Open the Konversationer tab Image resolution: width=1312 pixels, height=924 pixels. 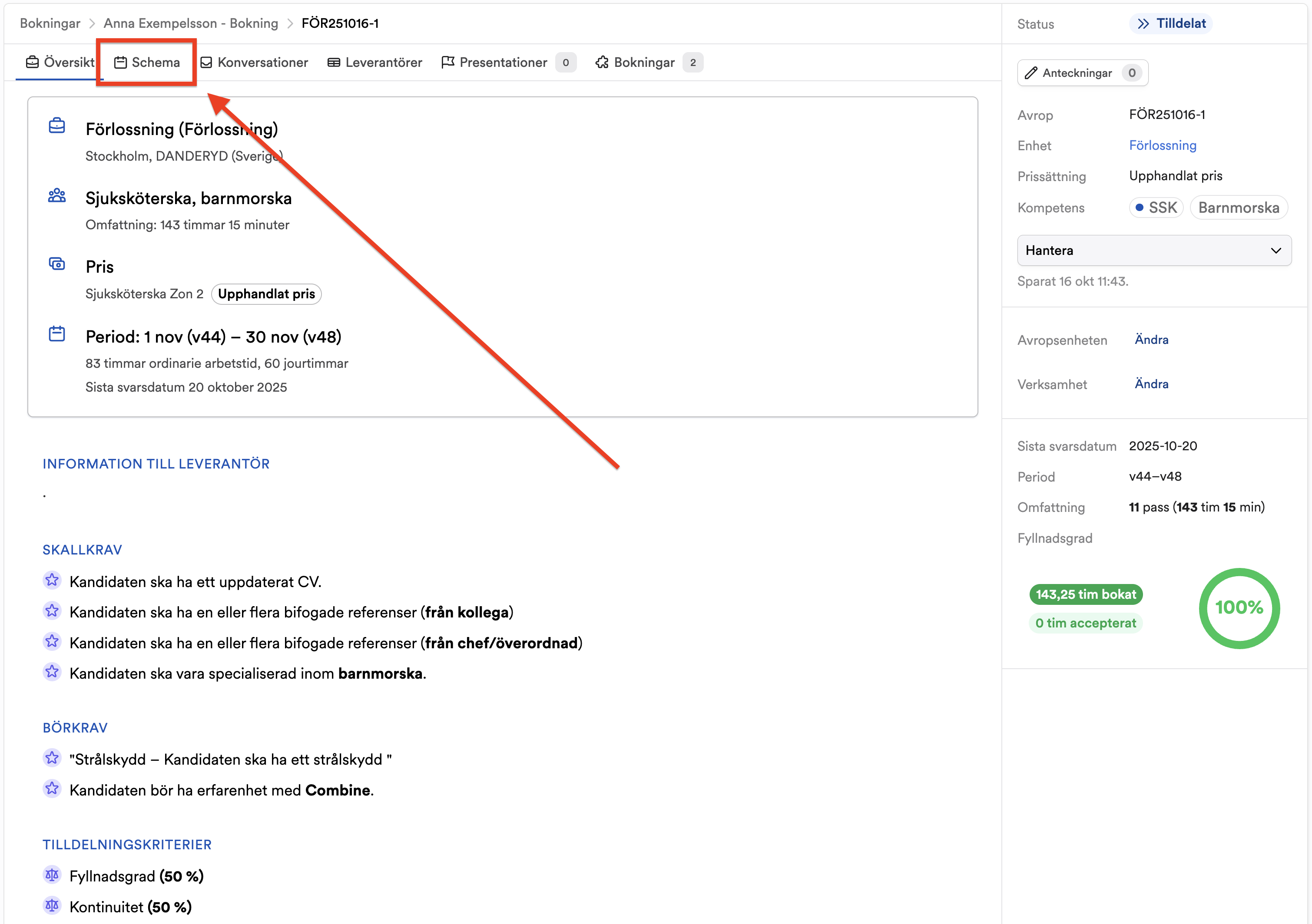pyautogui.click(x=254, y=62)
